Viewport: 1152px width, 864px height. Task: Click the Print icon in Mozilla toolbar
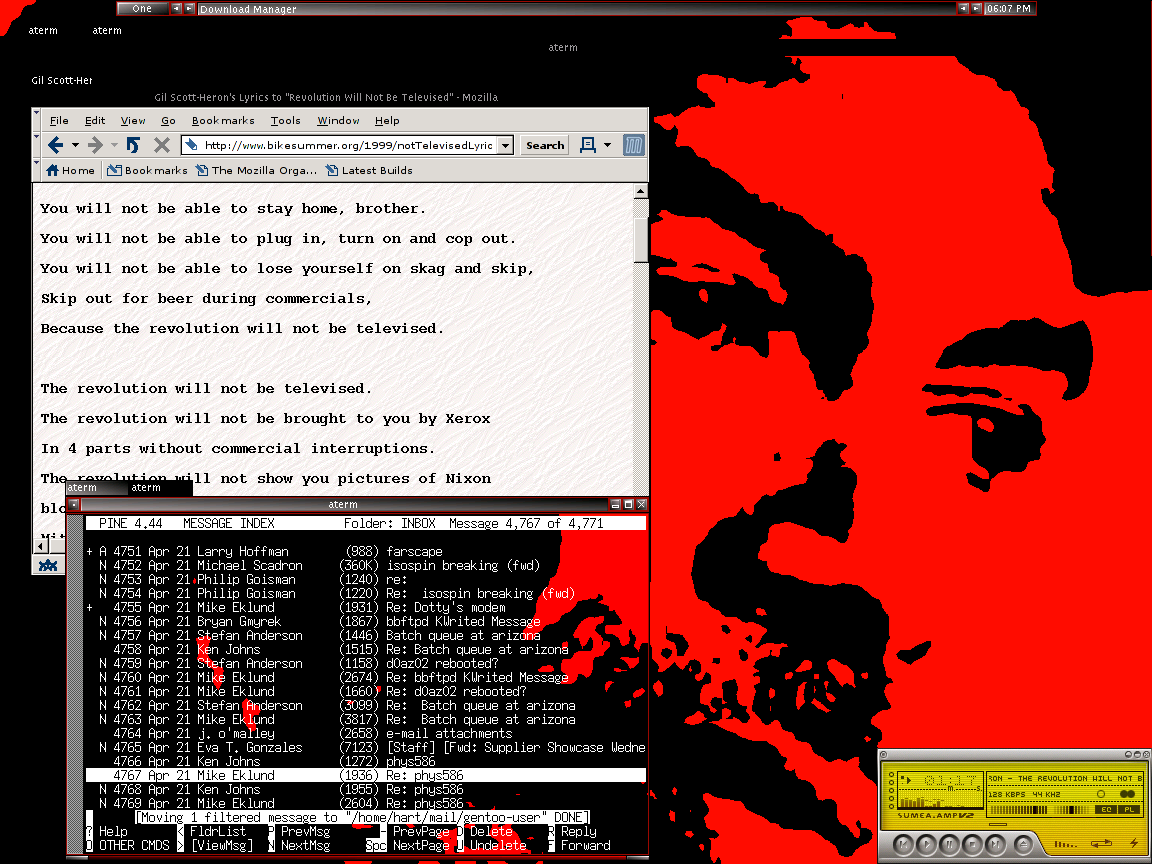(588, 145)
